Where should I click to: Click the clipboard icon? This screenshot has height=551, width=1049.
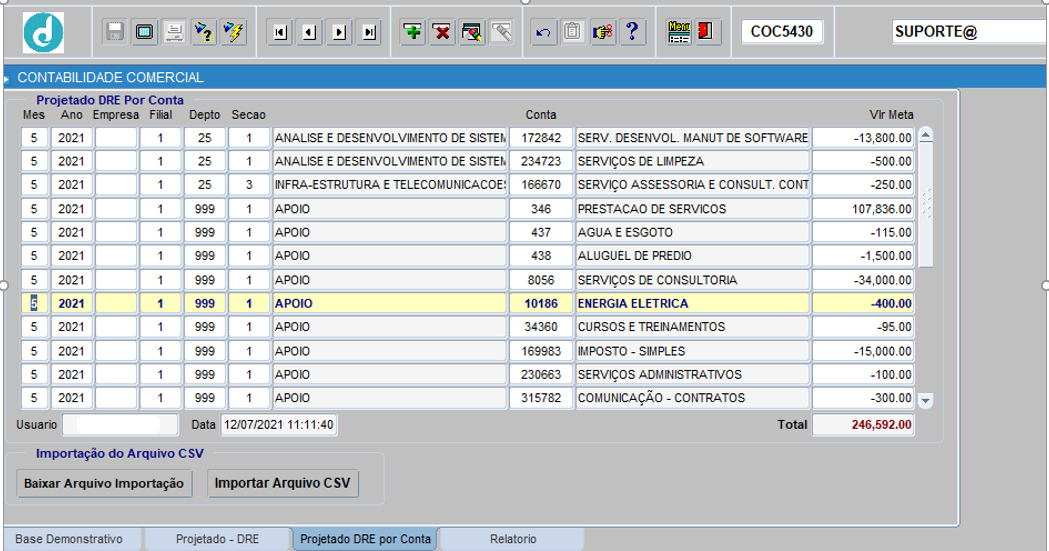(x=573, y=31)
